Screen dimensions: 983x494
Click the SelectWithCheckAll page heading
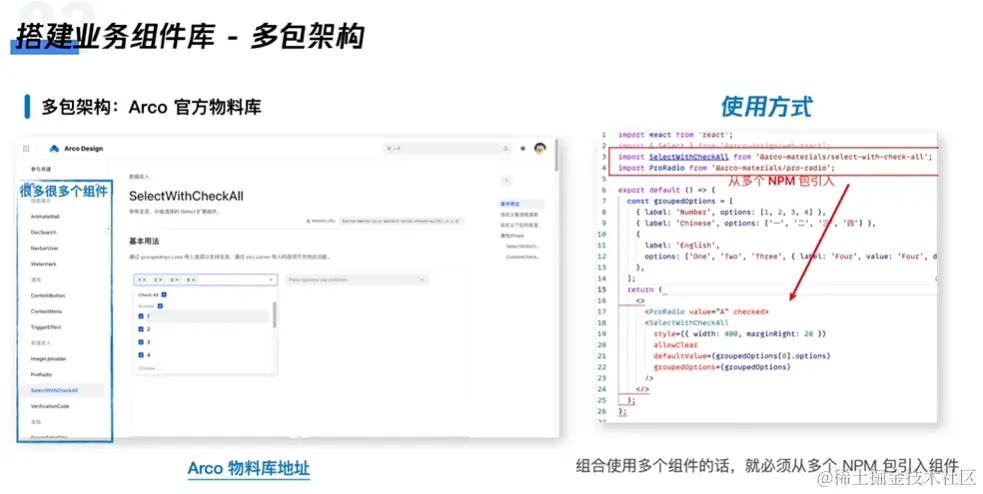click(x=186, y=196)
